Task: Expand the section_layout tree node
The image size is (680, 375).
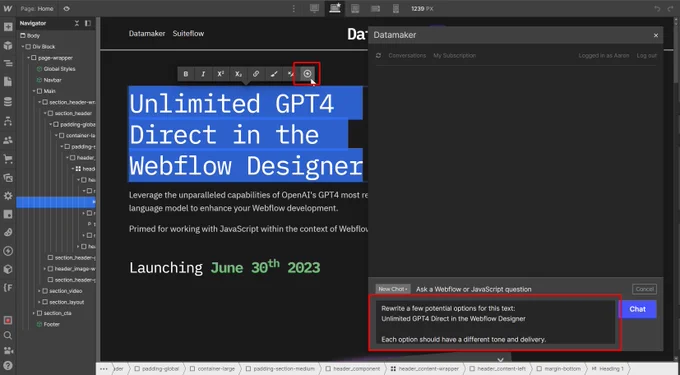Action: 39,302
